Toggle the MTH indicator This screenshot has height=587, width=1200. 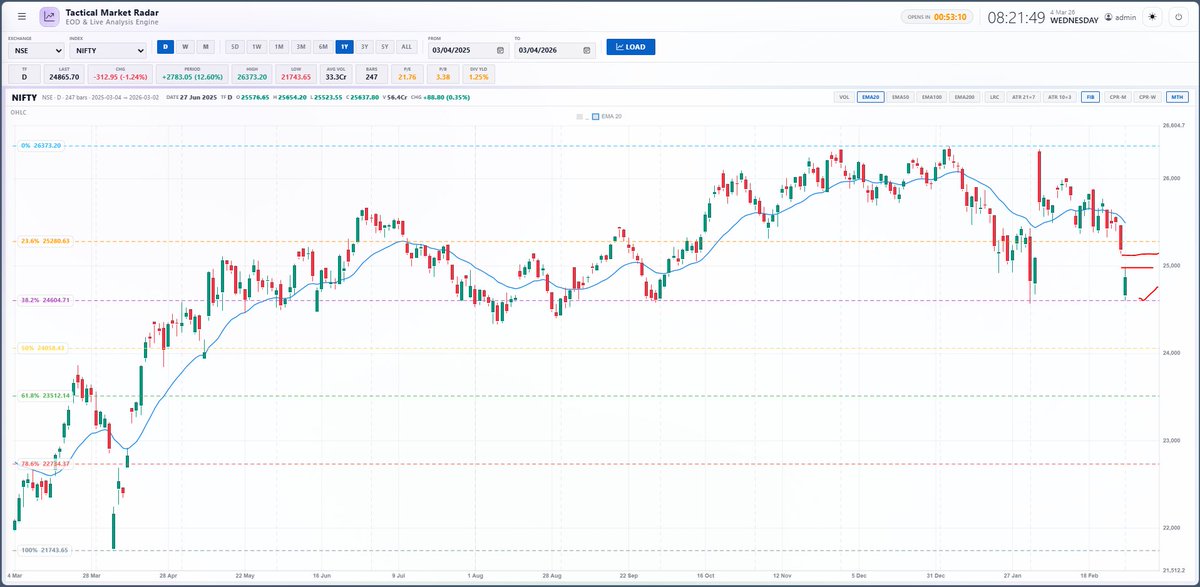coord(1177,97)
